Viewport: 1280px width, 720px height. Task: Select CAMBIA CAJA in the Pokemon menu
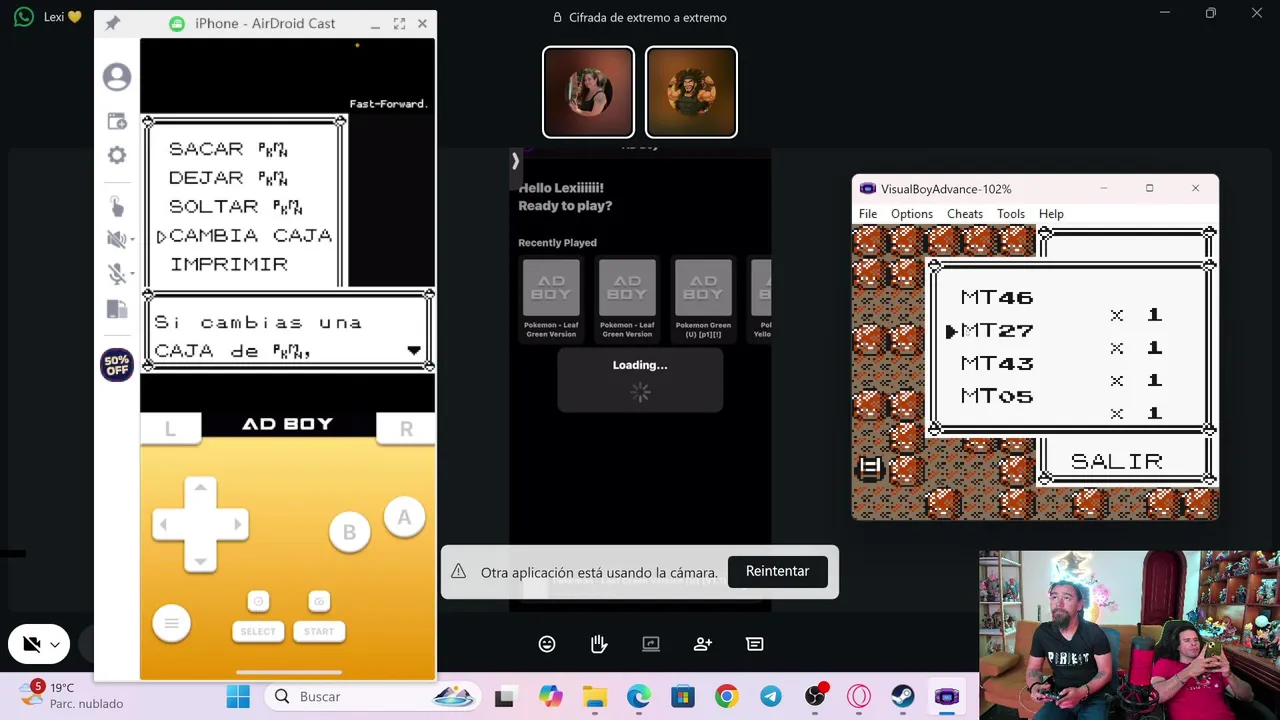pyautogui.click(x=250, y=236)
